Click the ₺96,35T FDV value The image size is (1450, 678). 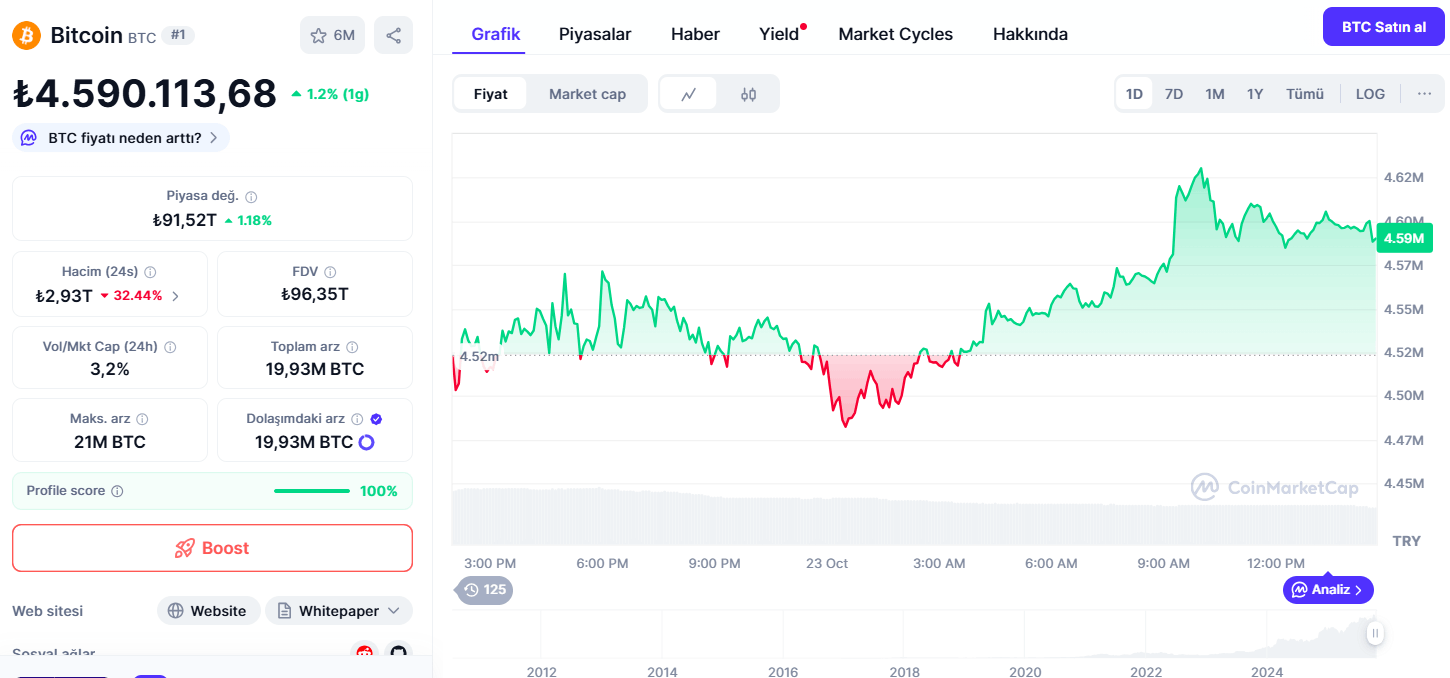[x=315, y=294]
